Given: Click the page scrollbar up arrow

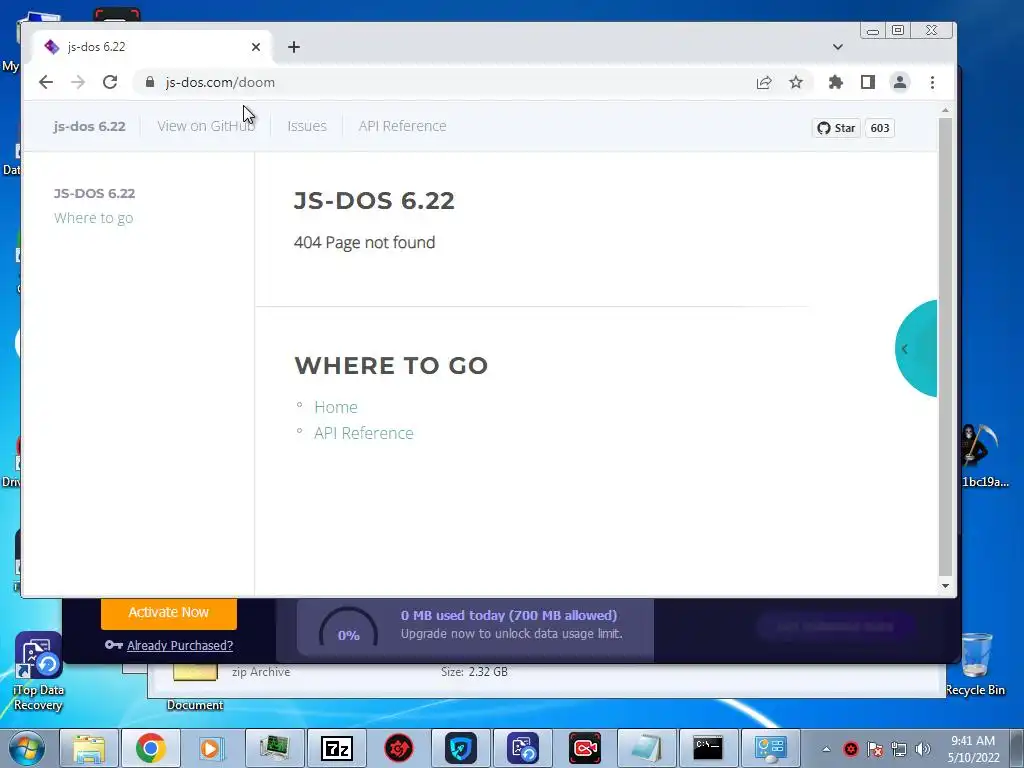Looking at the screenshot, I should click(x=945, y=110).
